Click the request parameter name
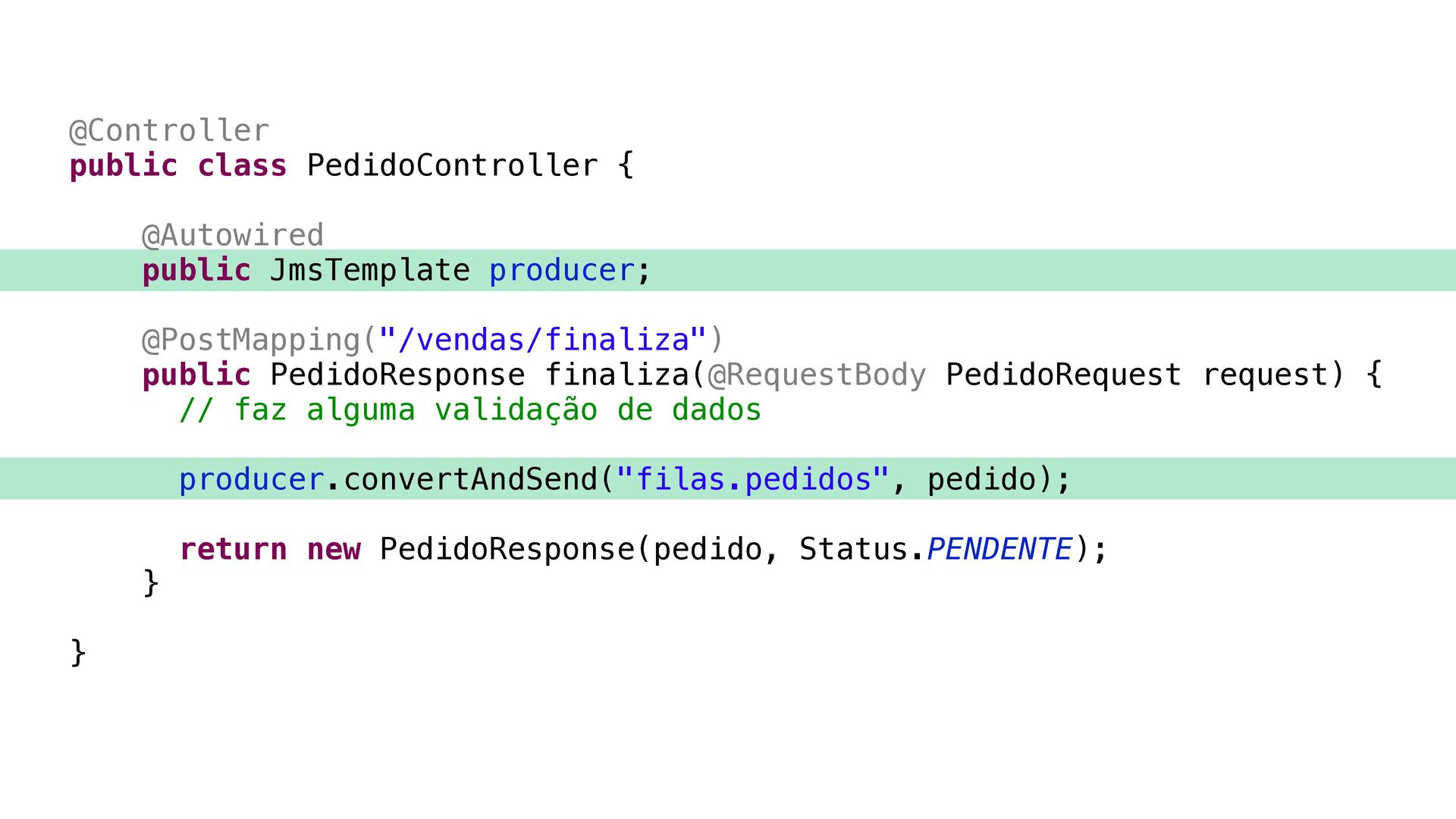Screen dimensions: 1456x819 (x=1264, y=375)
